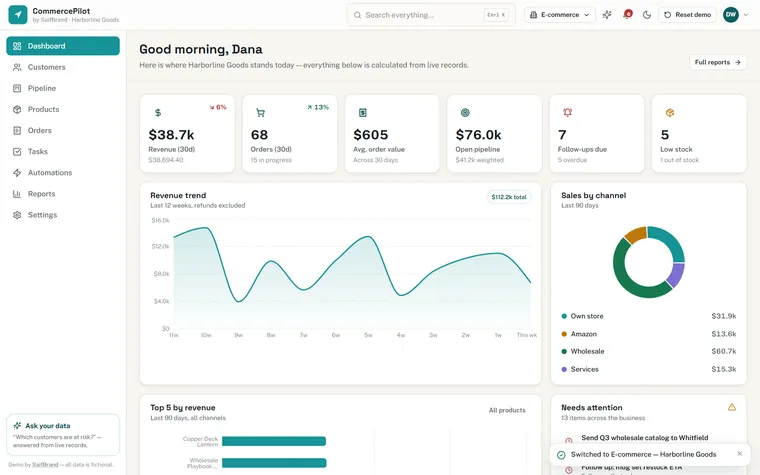Open Pipeline in sidebar
The image size is (760, 475).
pyautogui.click(x=63, y=88)
